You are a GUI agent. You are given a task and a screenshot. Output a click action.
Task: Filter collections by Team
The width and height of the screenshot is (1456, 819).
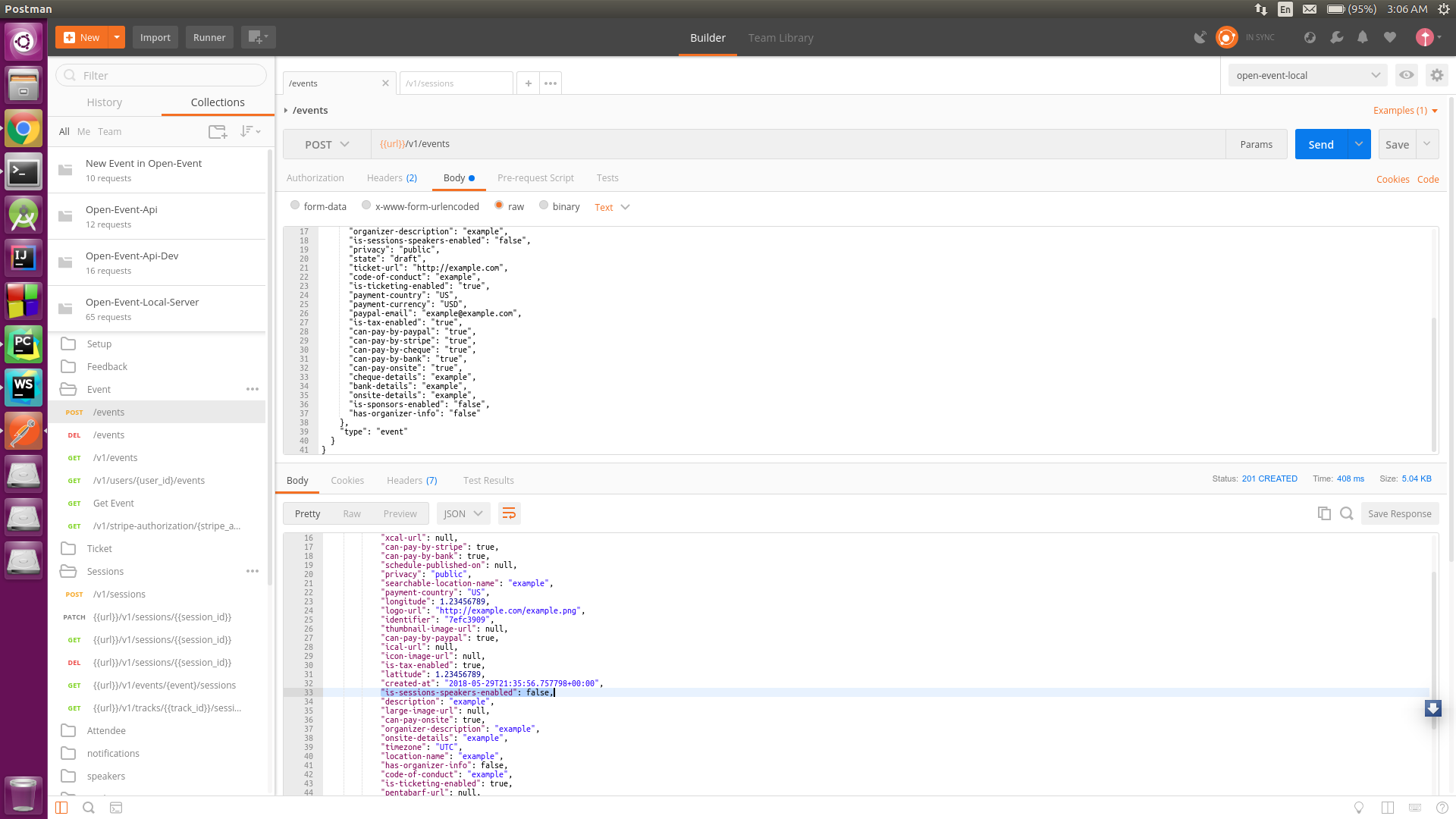point(109,131)
